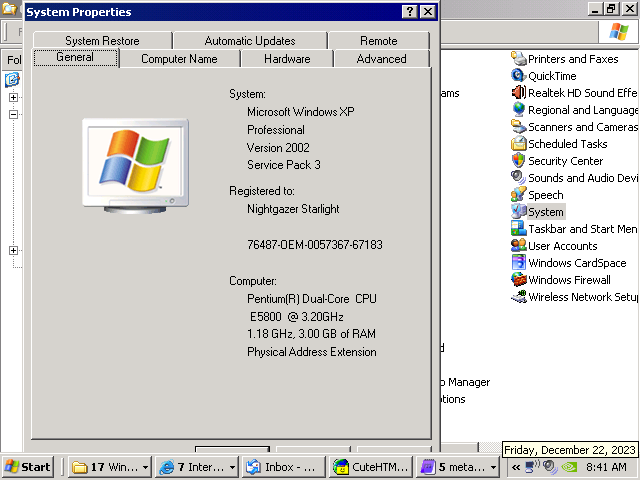Expand the first plus node in folder tree

(x=13, y=97)
